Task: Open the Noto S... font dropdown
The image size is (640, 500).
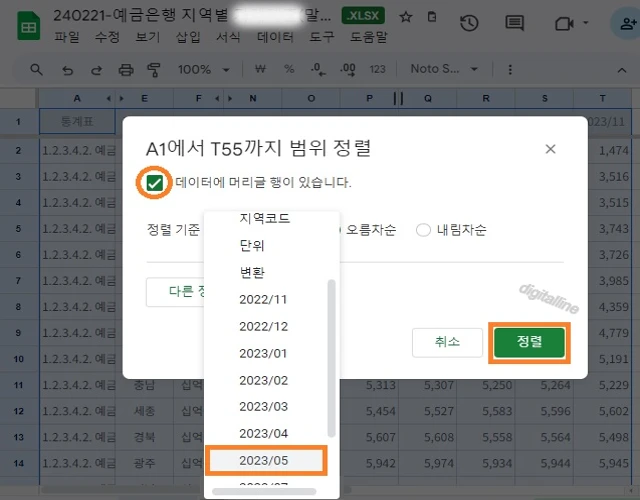Action: [x=444, y=69]
